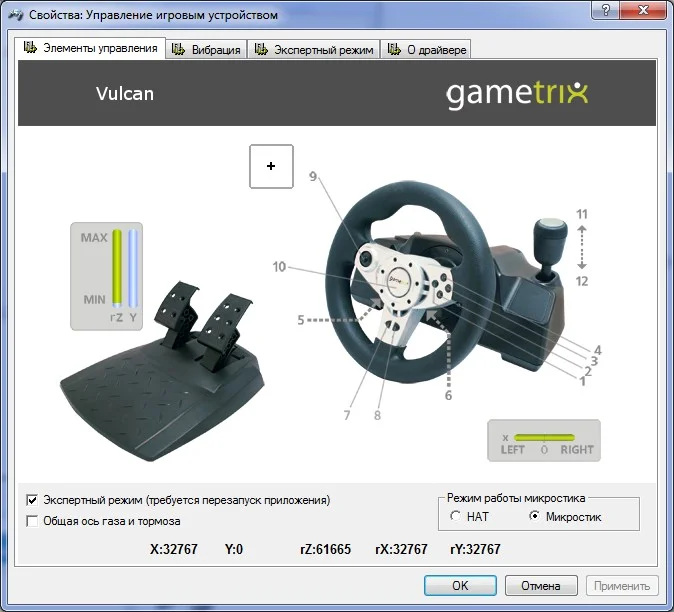Uncheck the Экспертный режим checkbox
The height and width of the screenshot is (612, 674).
click(x=32, y=500)
